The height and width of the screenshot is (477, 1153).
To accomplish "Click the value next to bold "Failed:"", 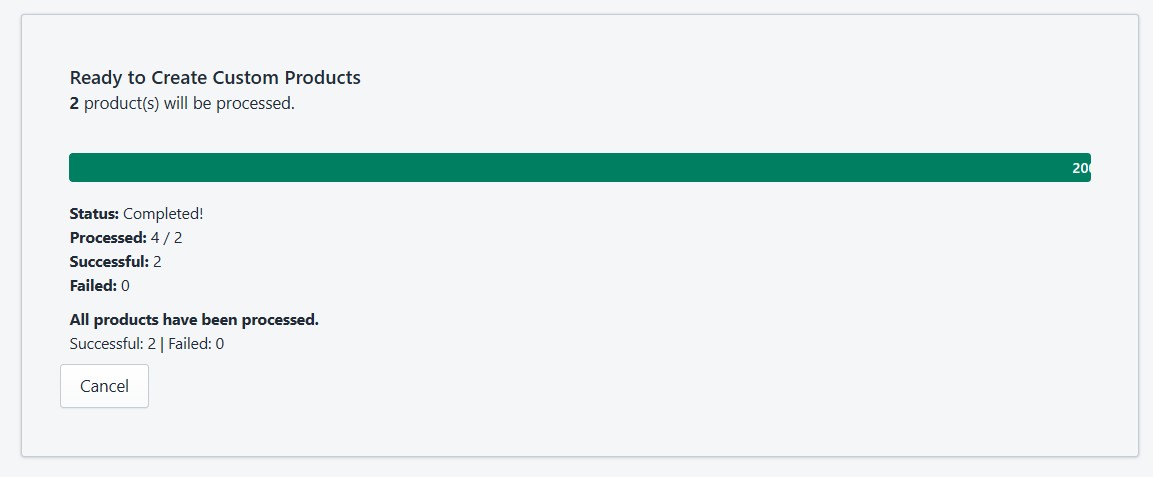I will (x=125, y=286).
